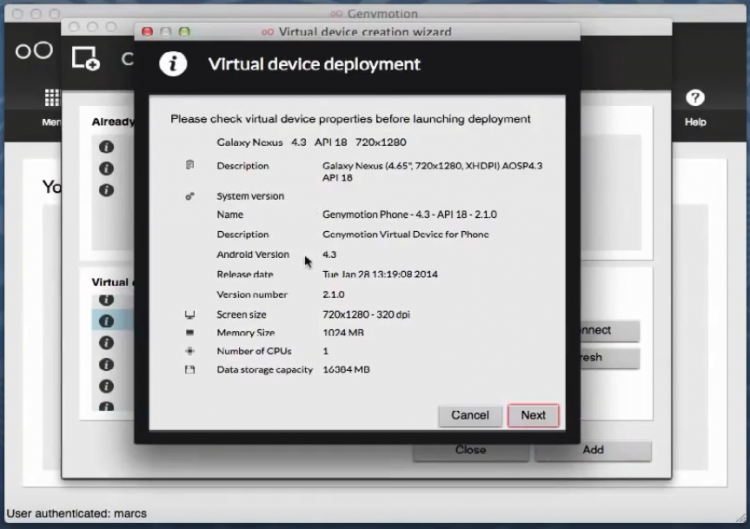Click the fifth info icon in the Virtual list
Screen dimensions: 750x529
pos(106,386)
